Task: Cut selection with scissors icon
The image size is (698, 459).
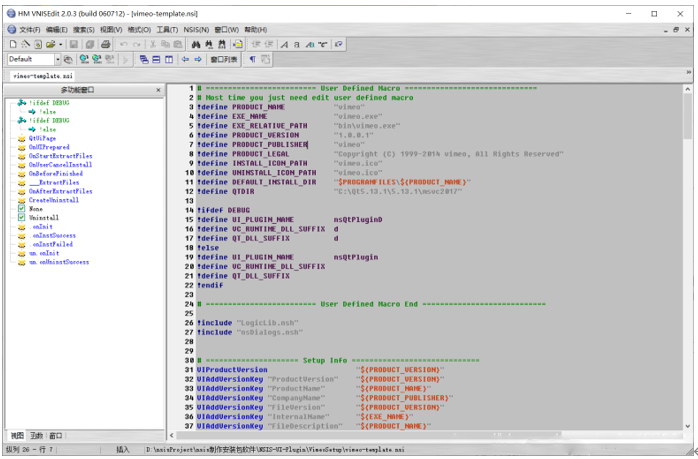Action: point(153,44)
